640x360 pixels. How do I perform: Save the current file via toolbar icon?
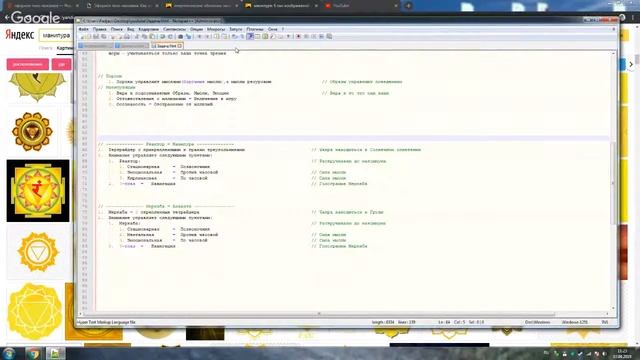pos(96,37)
